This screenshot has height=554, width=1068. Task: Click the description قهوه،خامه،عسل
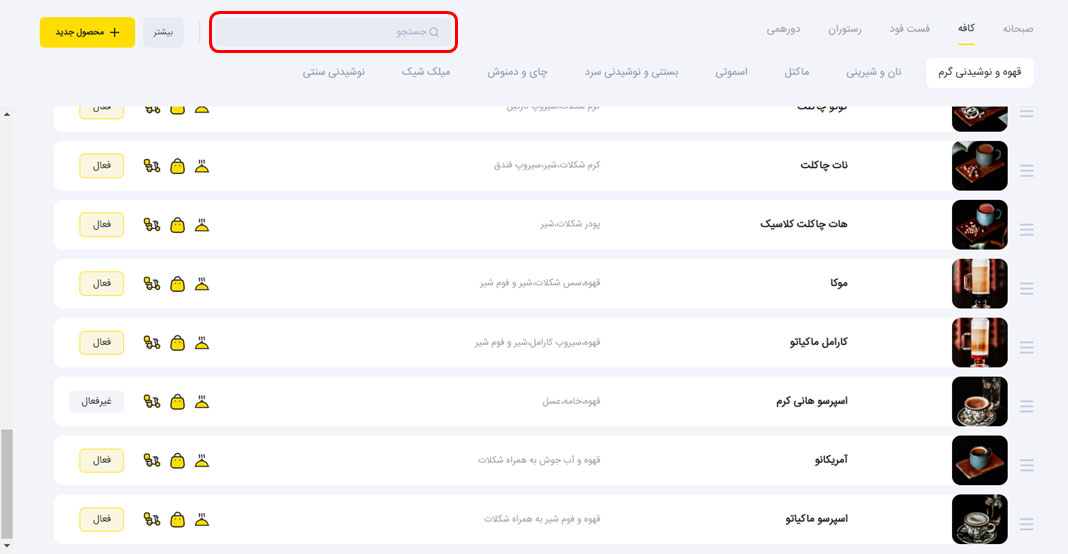pyautogui.click(x=571, y=401)
